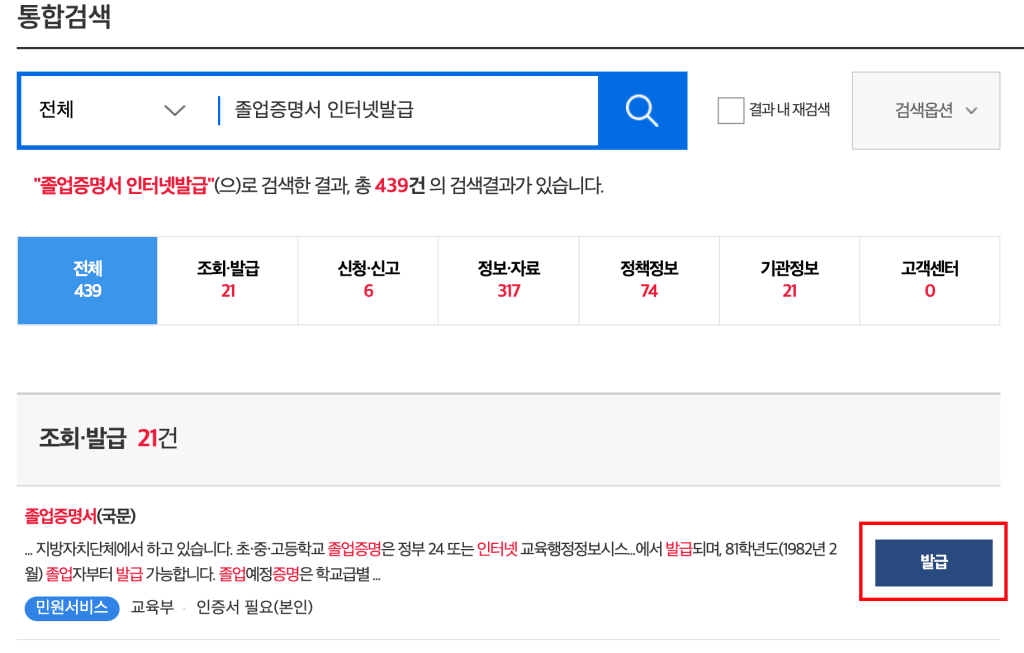Click the 통합검색 page heading
1024x653 pixels.
(63, 16)
